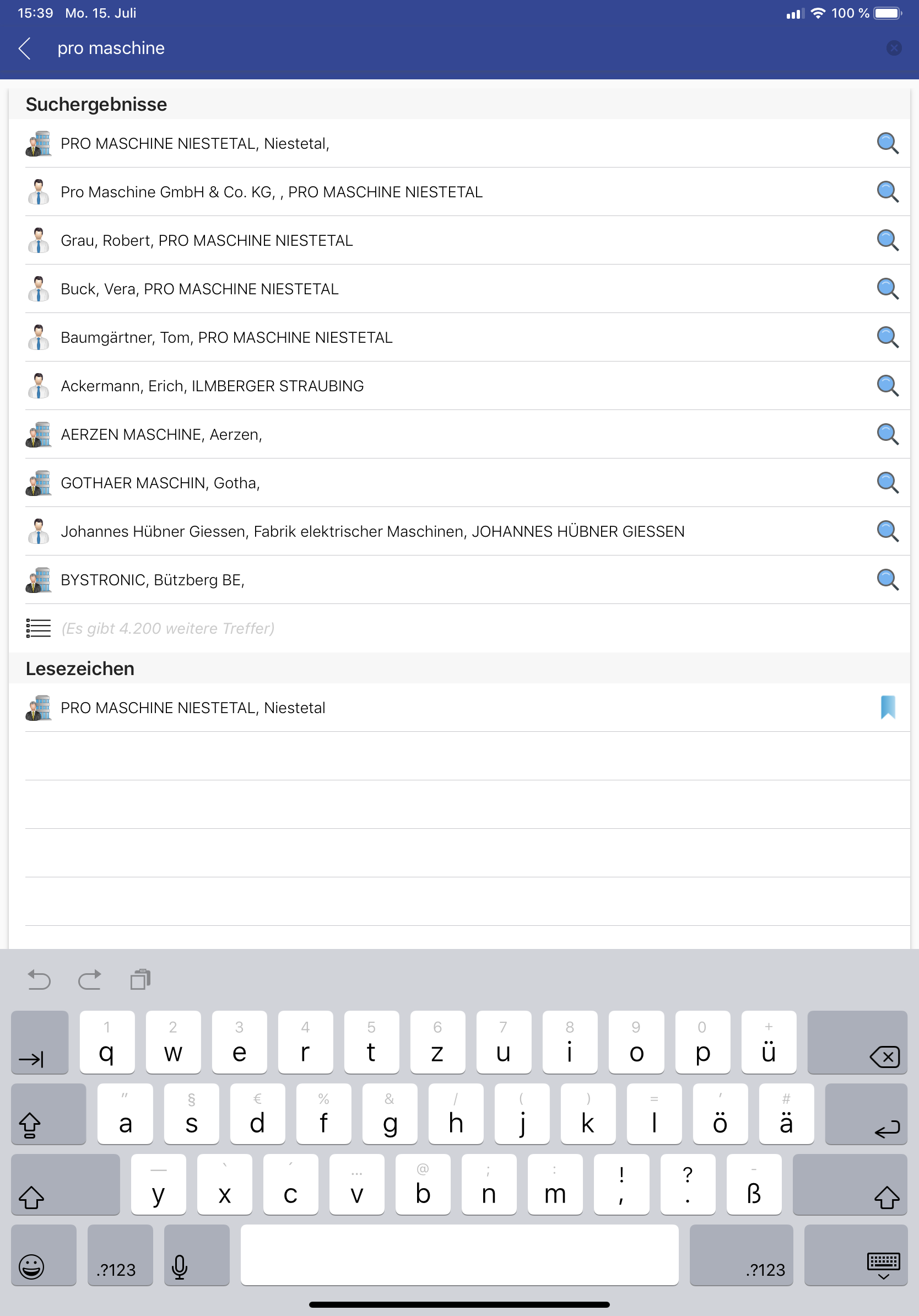This screenshot has height=1316, width=919.
Task: Tap the 'ä' key
Action: pyautogui.click(x=787, y=1114)
